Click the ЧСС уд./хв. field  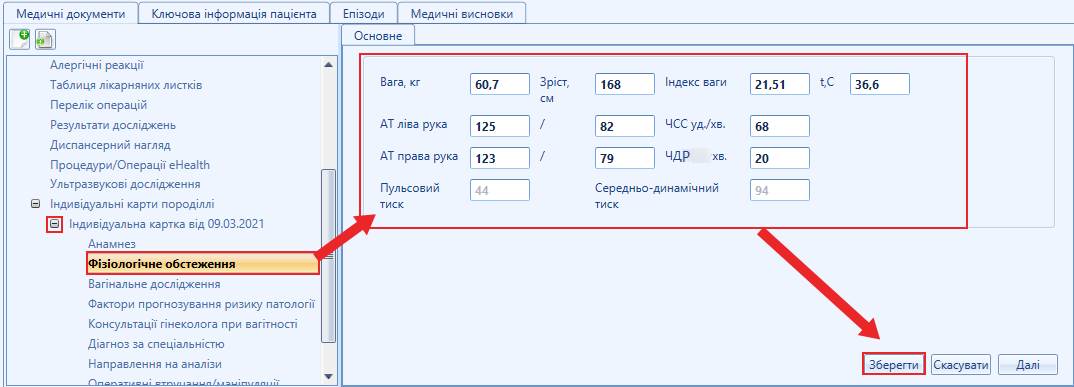tap(780, 127)
